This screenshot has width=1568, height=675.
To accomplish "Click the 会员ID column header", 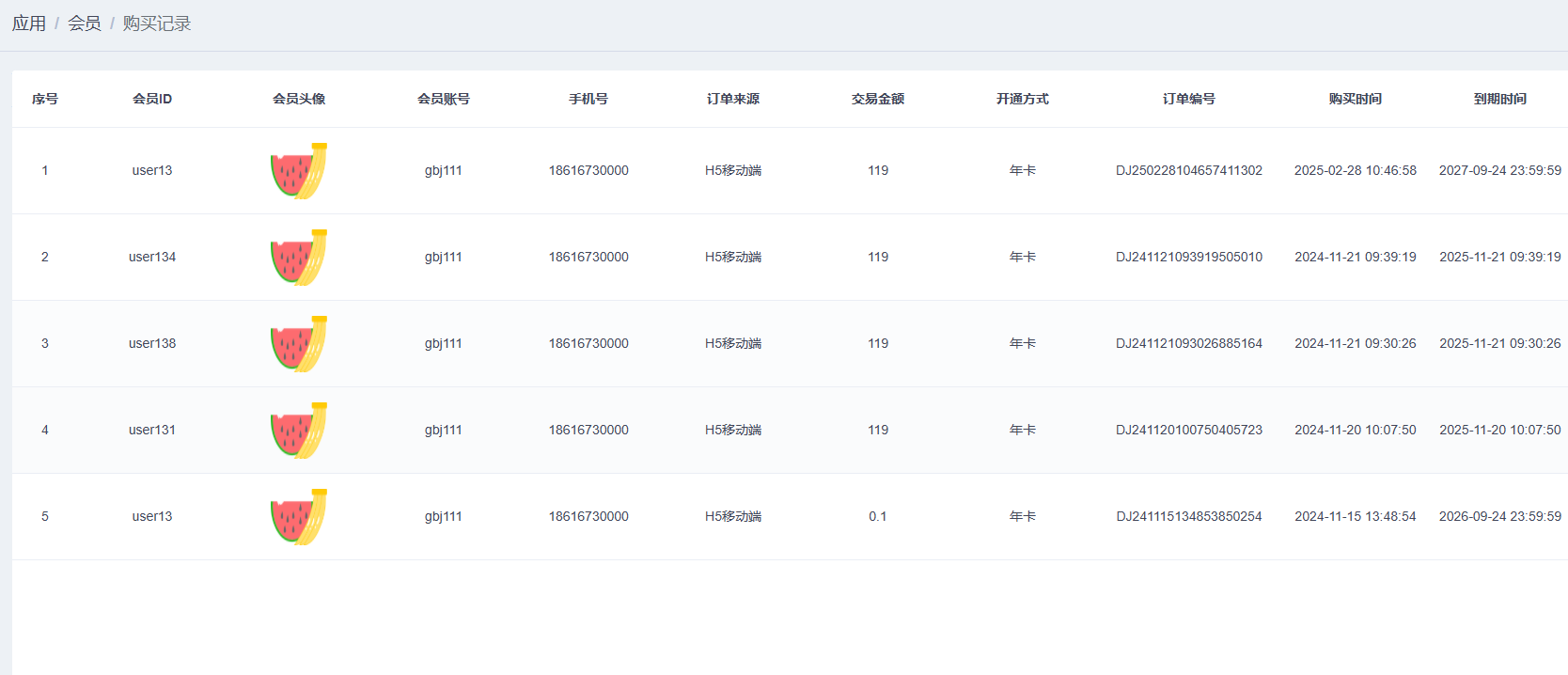I will (x=152, y=99).
